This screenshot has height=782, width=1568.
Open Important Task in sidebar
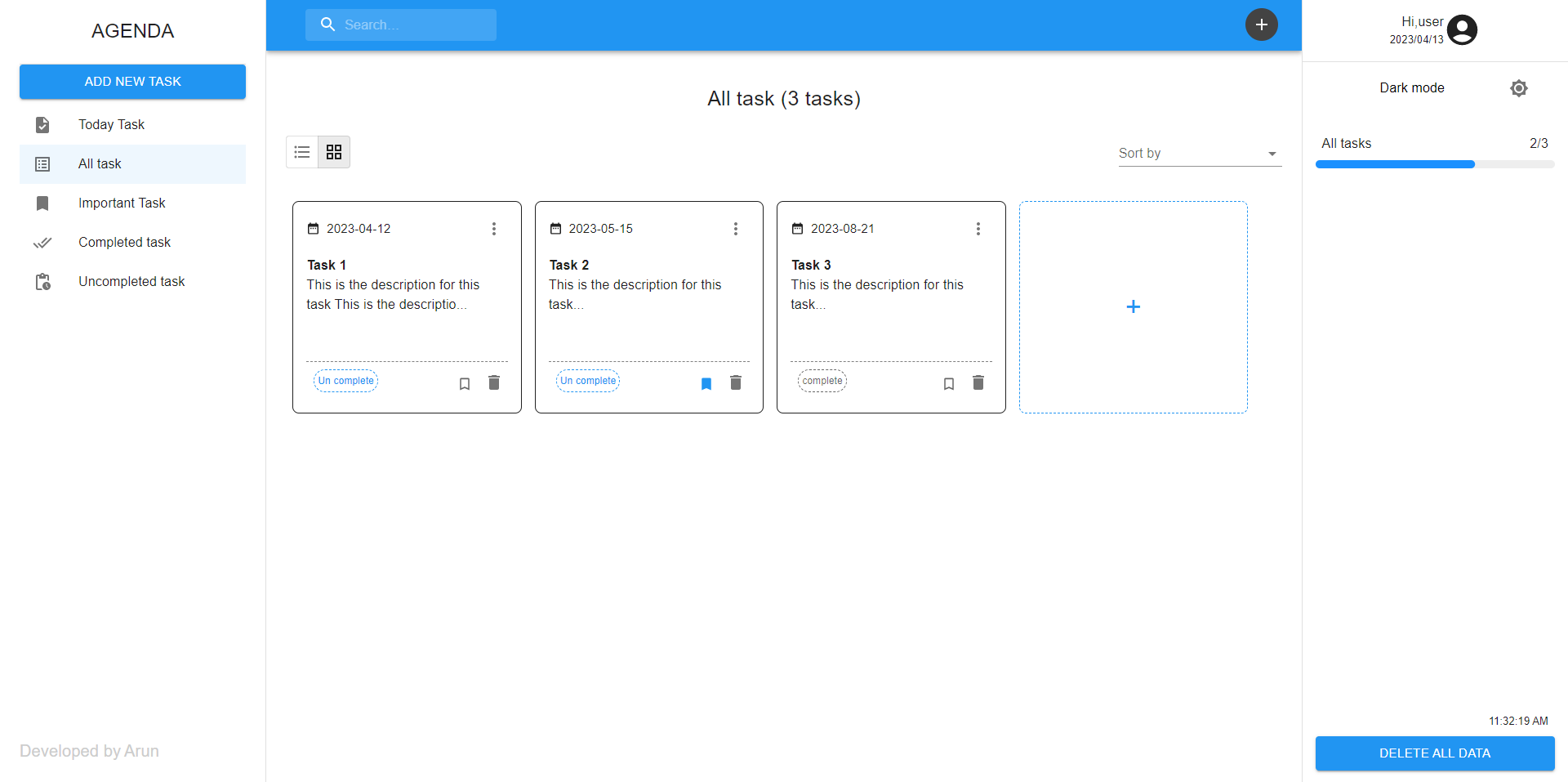132,203
